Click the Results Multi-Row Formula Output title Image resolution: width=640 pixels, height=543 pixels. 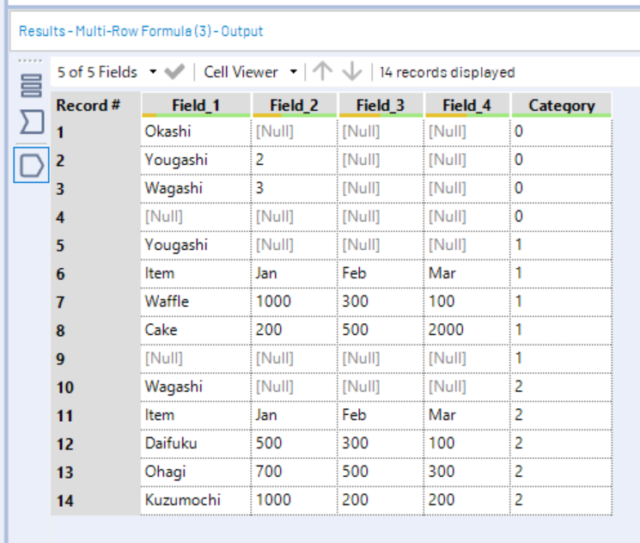[141, 31]
